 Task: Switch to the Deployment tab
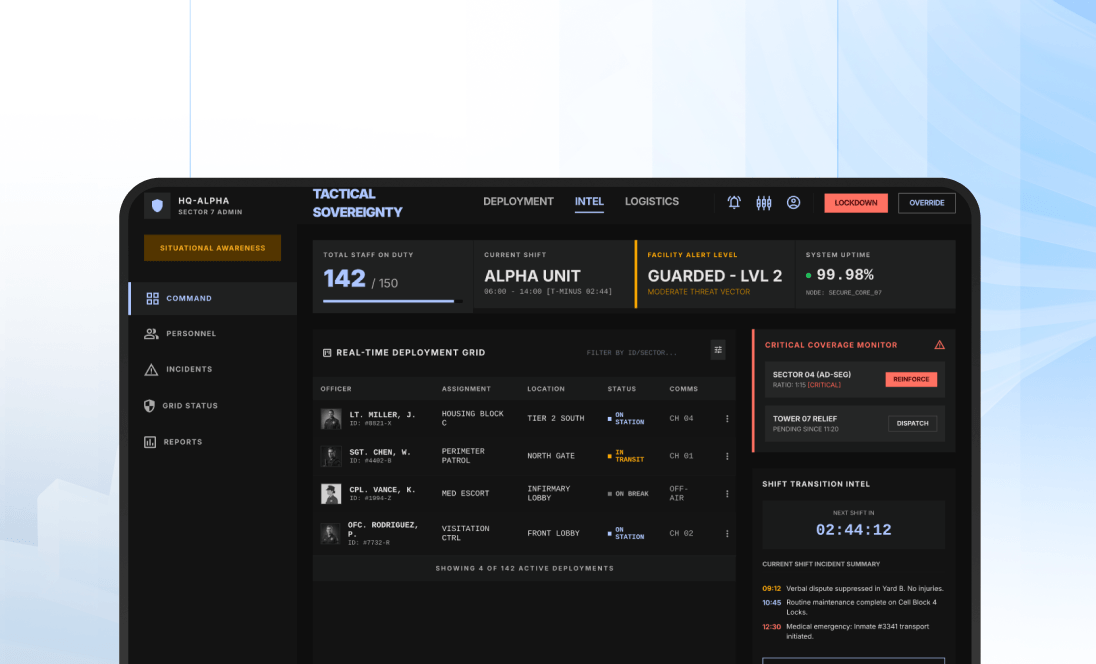pos(518,201)
